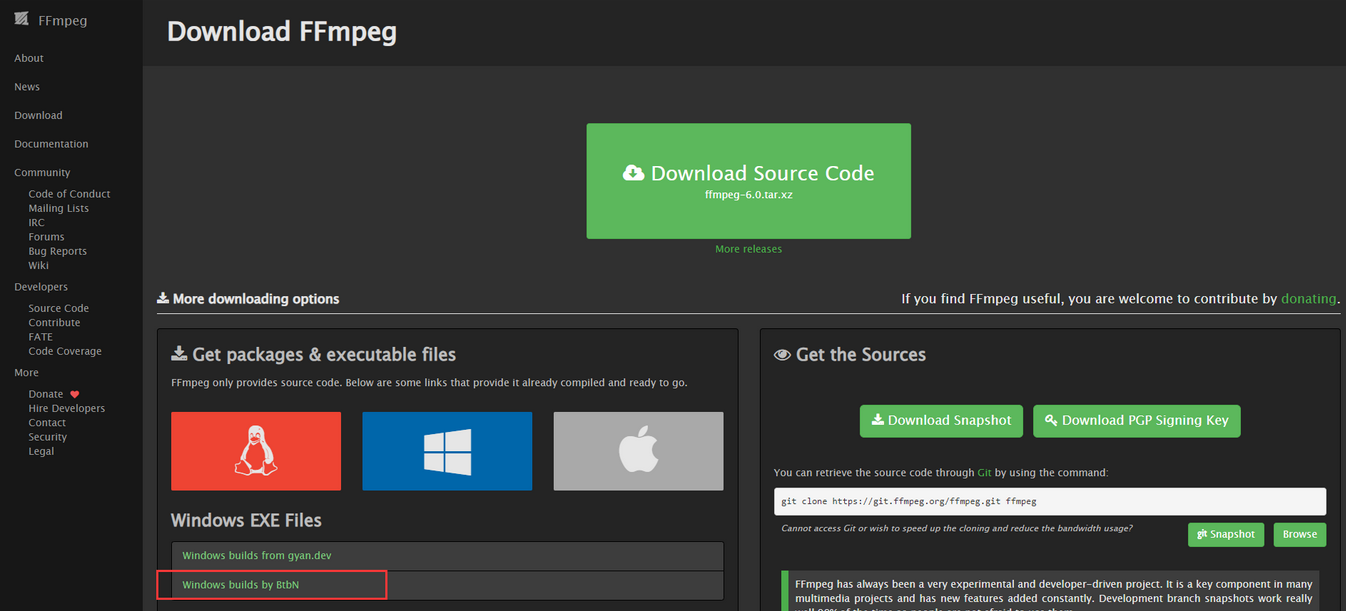Open the More releases link
Image resolution: width=1346 pixels, height=611 pixels.
(x=748, y=249)
